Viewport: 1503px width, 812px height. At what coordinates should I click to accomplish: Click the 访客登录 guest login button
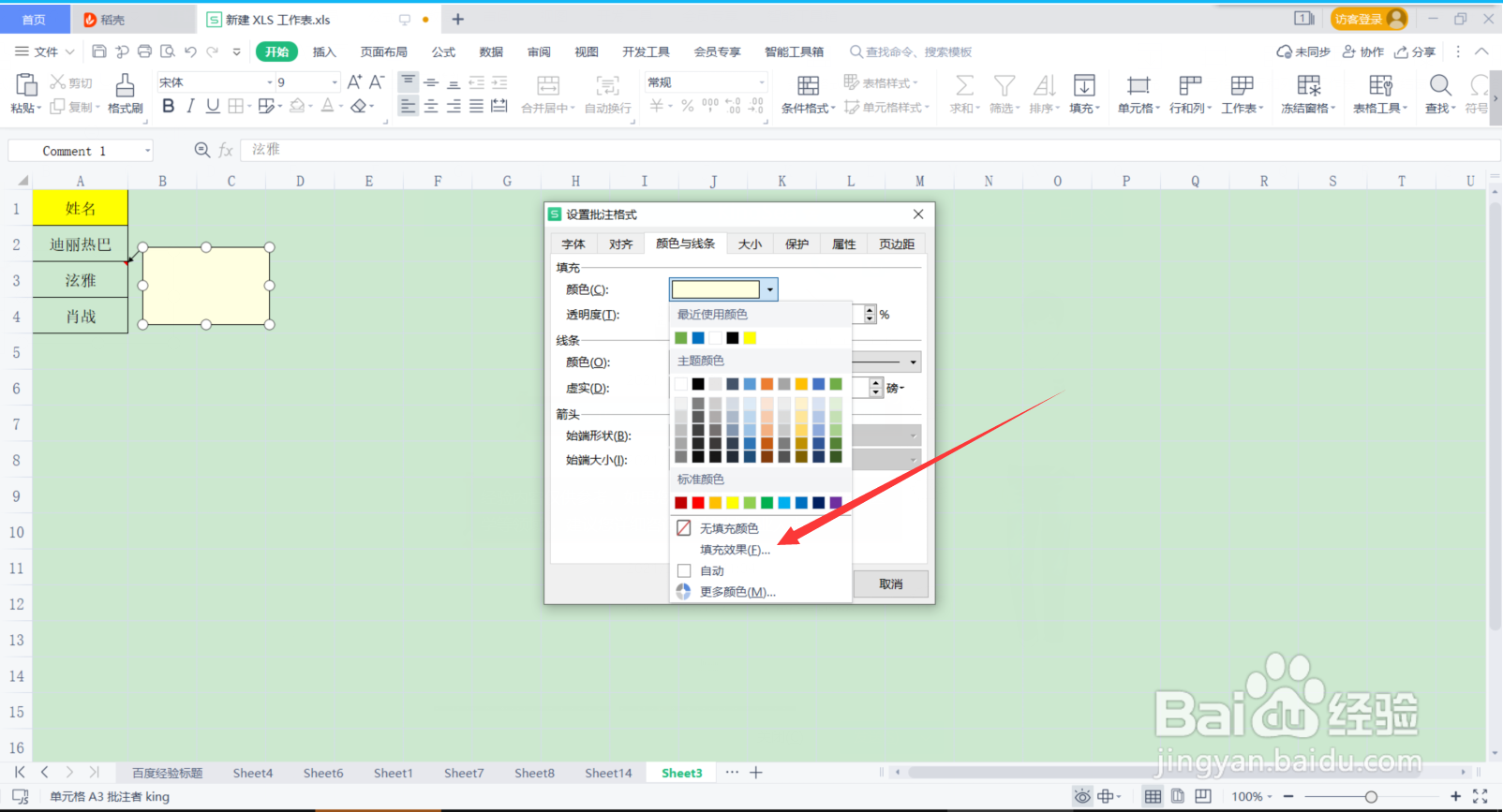tap(1369, 19)
